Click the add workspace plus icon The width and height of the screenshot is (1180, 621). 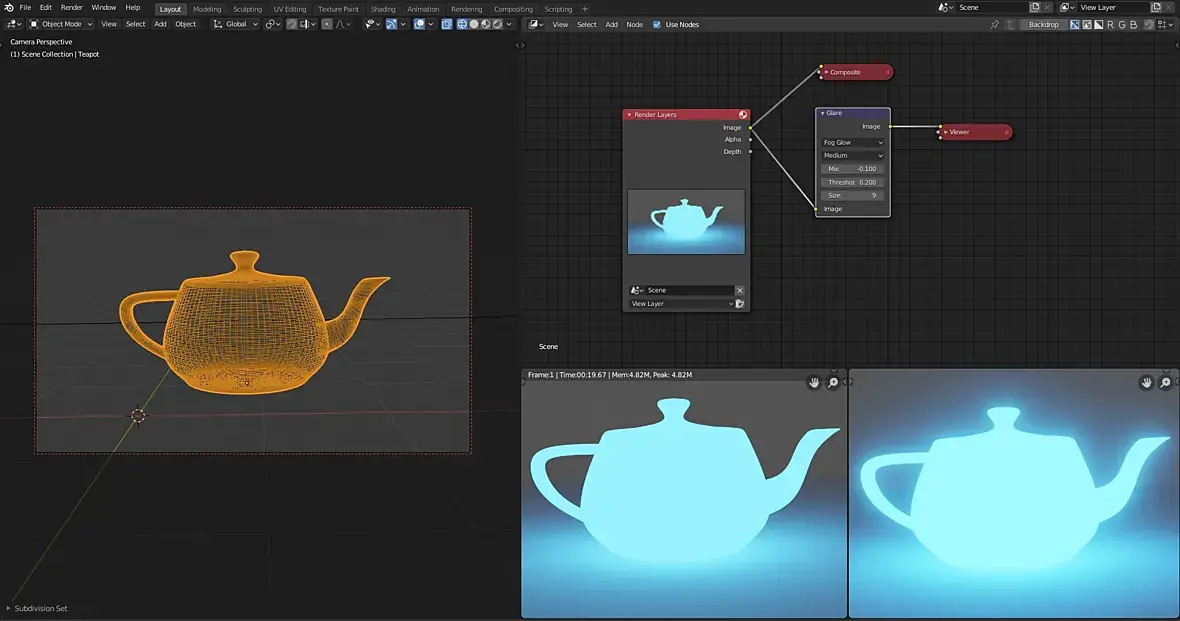click(x=585, y=9)
